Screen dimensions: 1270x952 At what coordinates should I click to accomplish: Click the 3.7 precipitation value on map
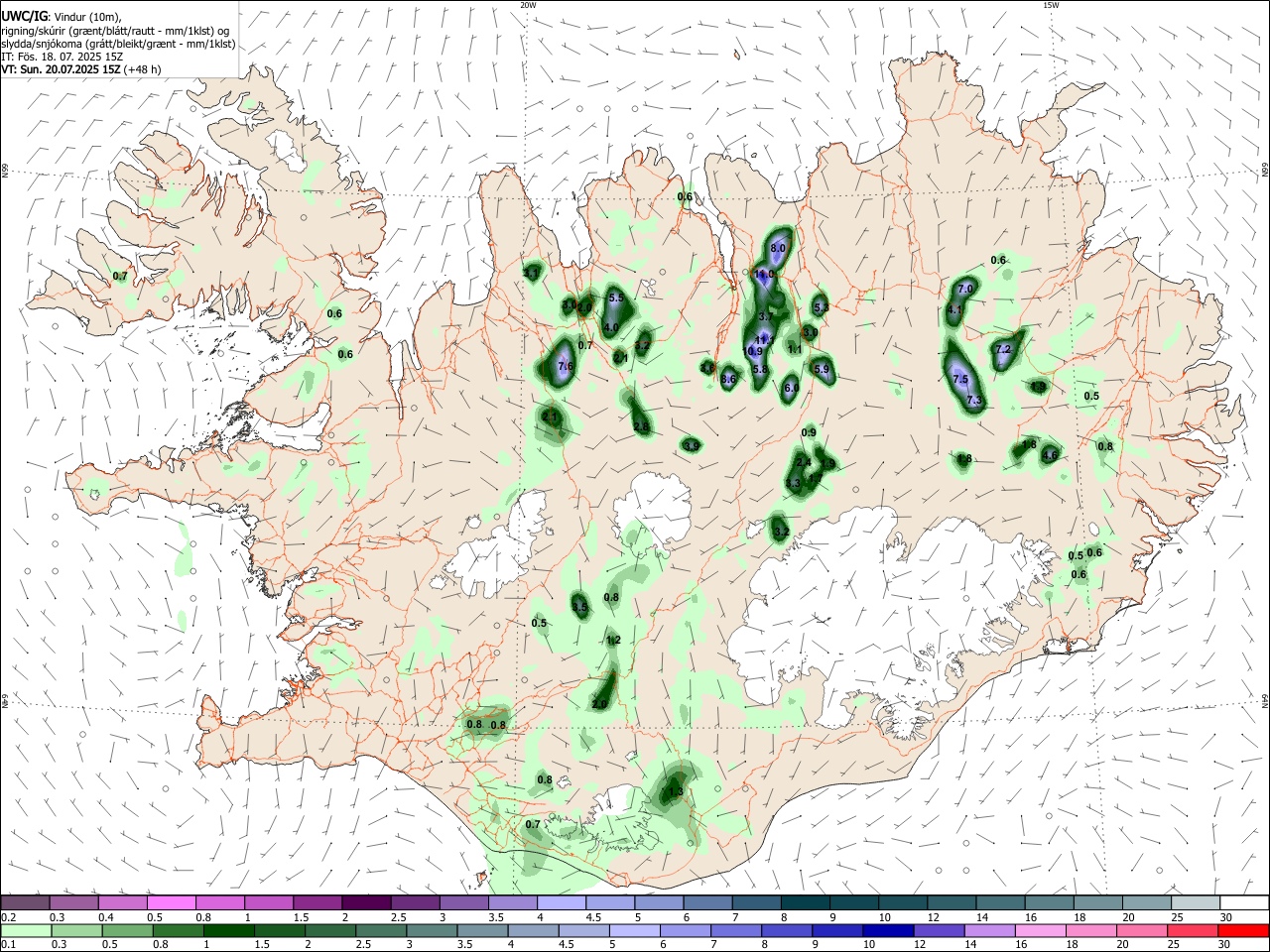766,316
